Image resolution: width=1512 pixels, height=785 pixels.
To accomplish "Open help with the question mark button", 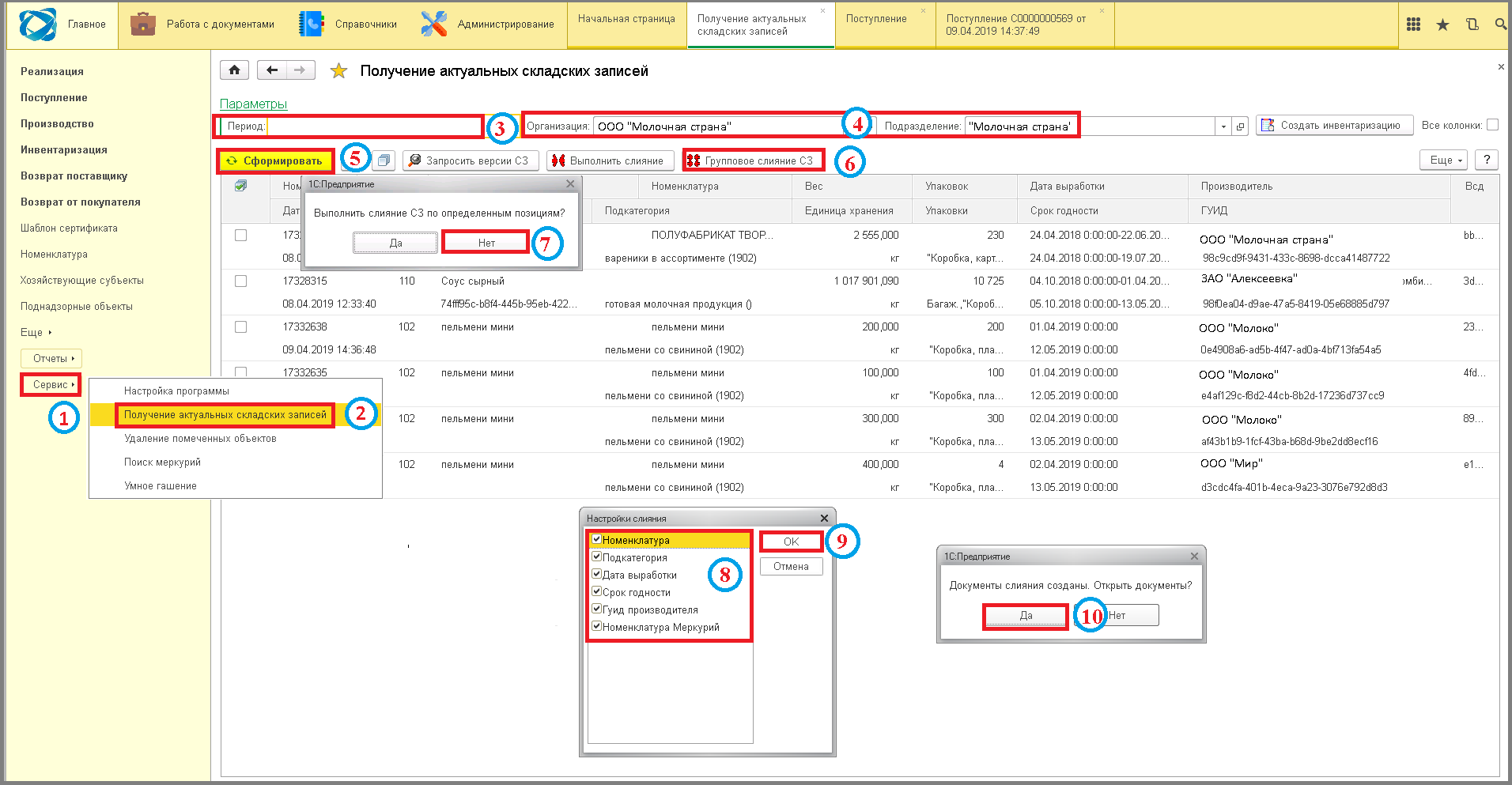I will pyautogui.click(x=1487, y=160).
